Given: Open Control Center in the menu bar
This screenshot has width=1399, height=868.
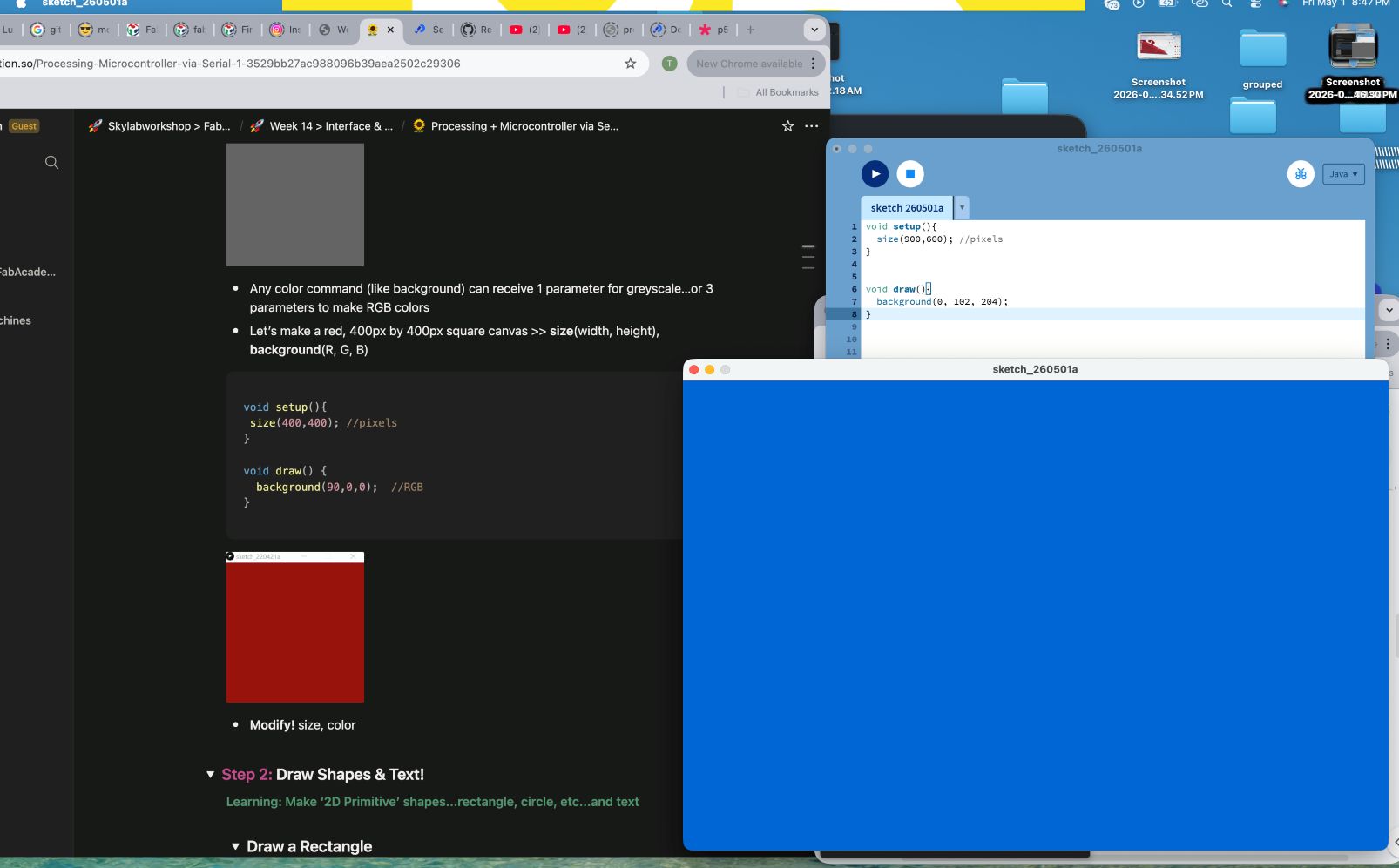Looking at the screenshot, I should [1255, 3].
